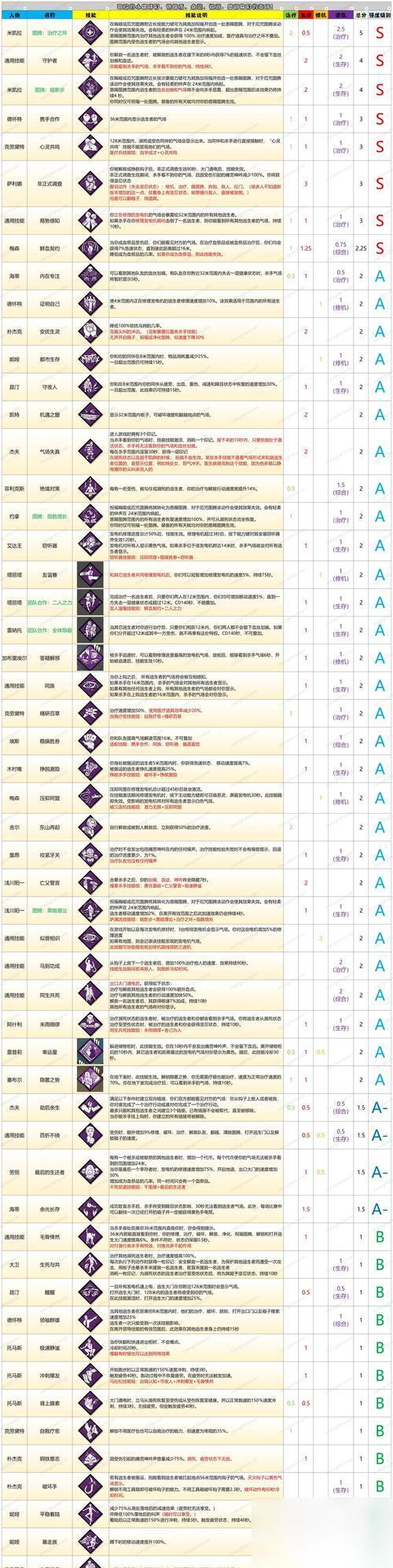Click the 人物 column header
This screenshot has width=393, height=1568.
pos(15,15)
